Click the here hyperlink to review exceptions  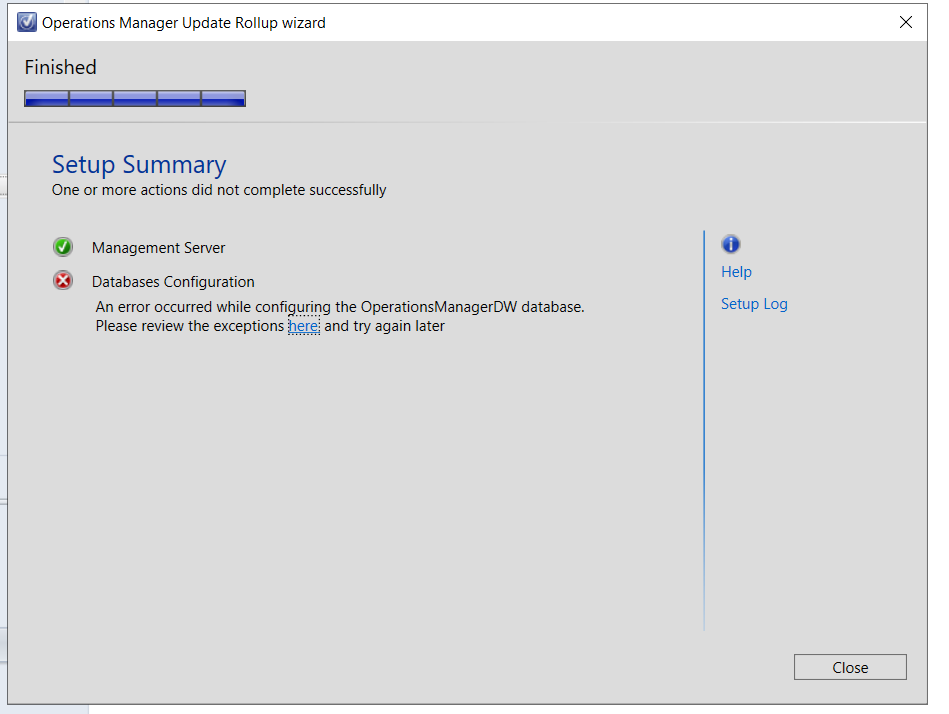point(303,326)
